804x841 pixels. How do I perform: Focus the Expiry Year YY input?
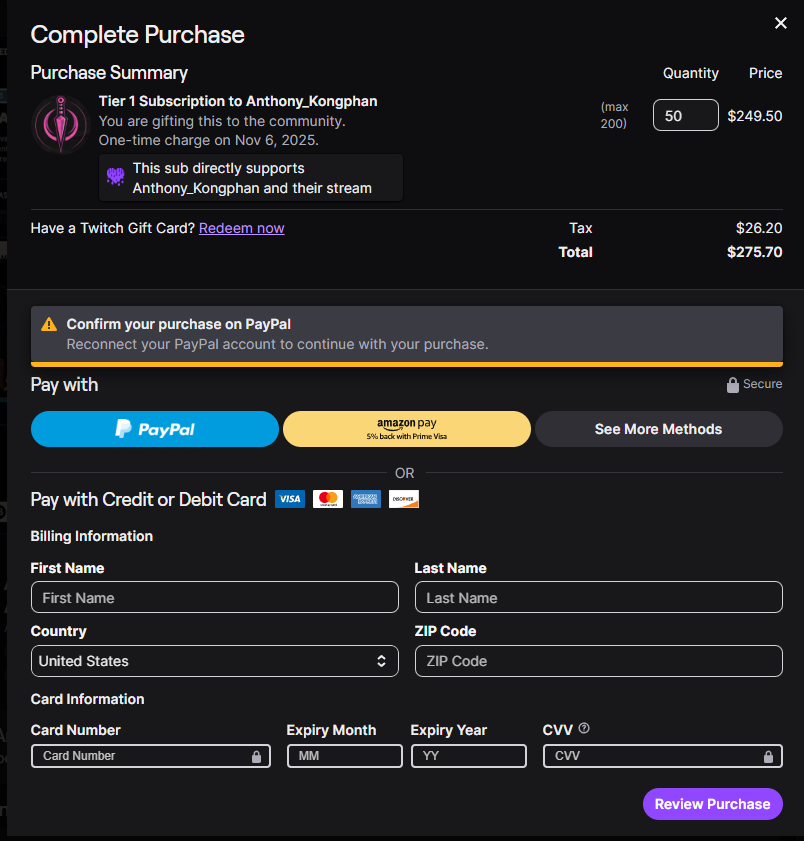pos(469,756)
